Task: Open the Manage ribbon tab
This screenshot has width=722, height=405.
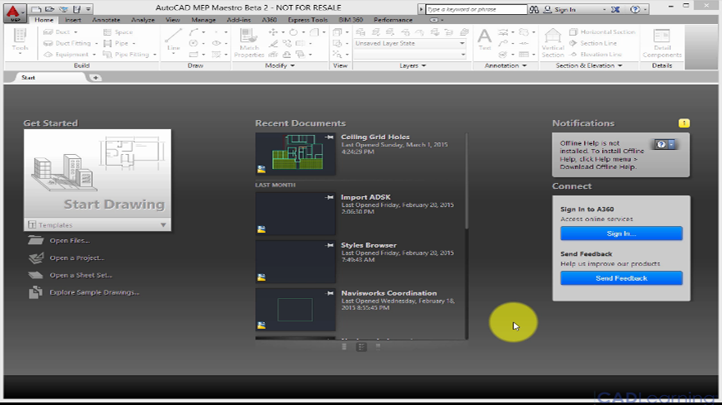Action: 203,20
